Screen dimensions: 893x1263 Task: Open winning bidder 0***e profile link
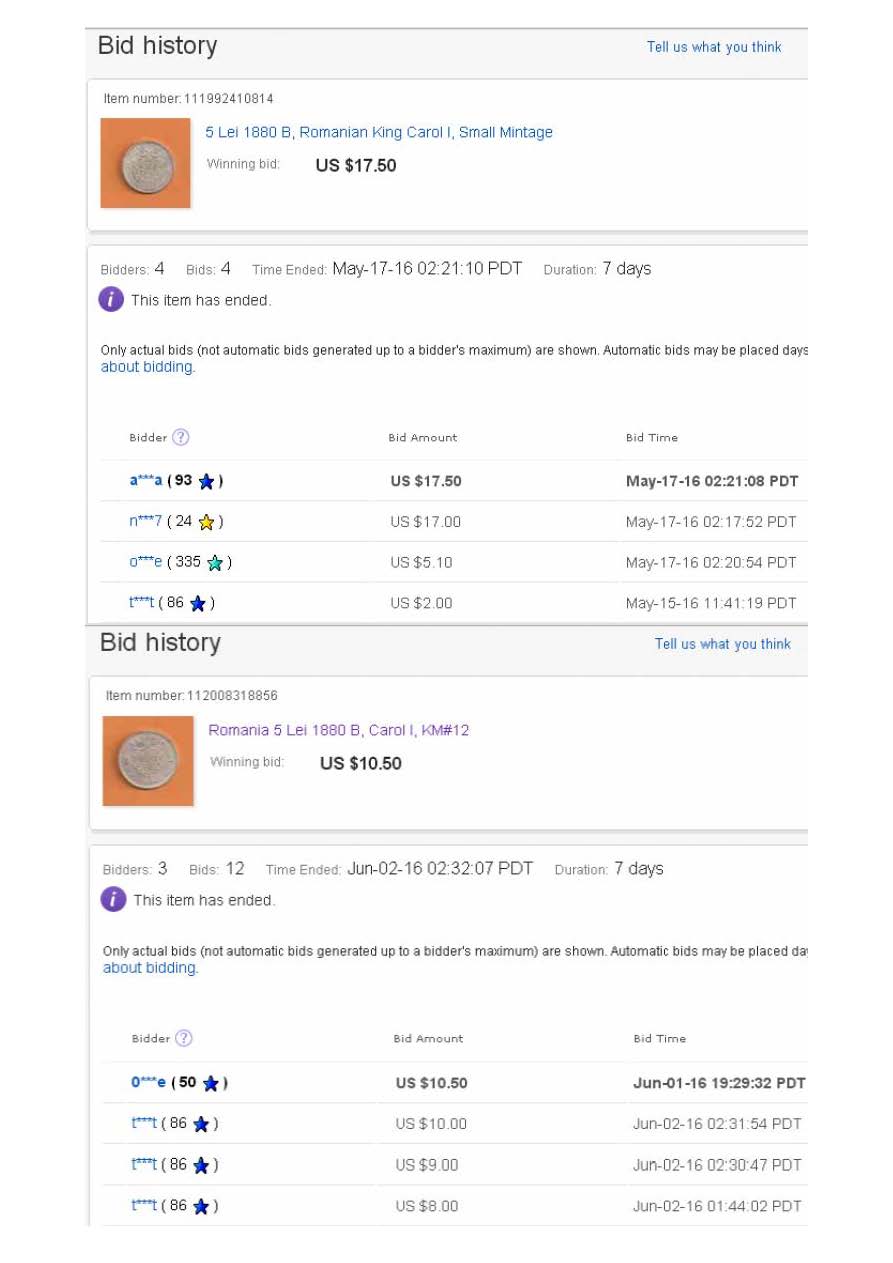click(148, 1083)
